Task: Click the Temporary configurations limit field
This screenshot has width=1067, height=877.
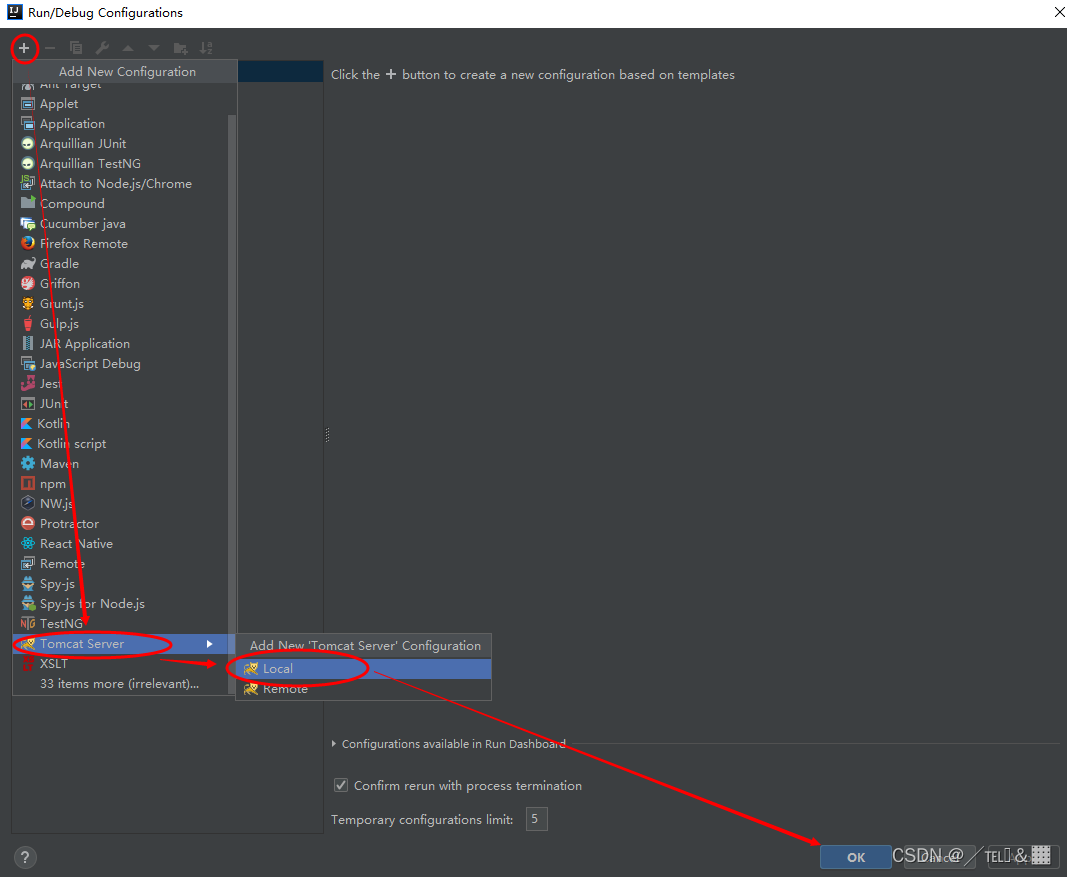Action: (536, 818)
